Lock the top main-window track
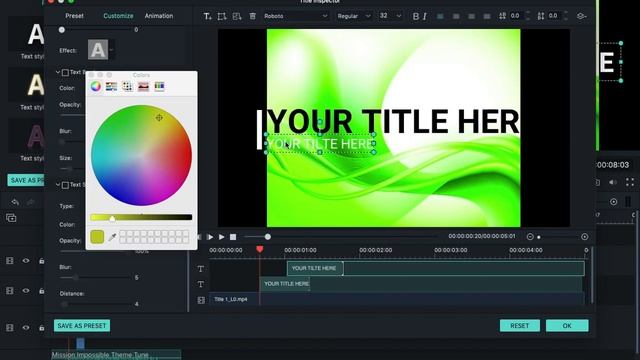The height and width of the screenshot is (360, 640). (x=41, y=261)
